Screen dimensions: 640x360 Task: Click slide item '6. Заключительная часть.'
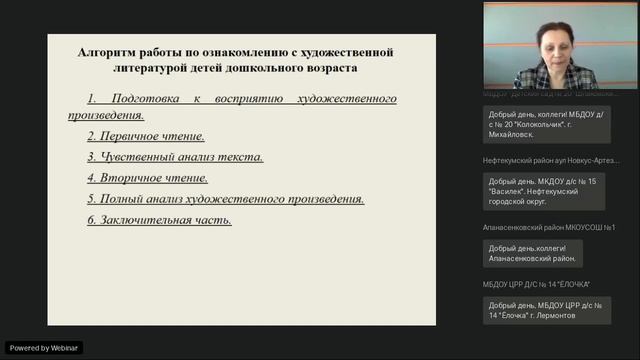(159, 220)
